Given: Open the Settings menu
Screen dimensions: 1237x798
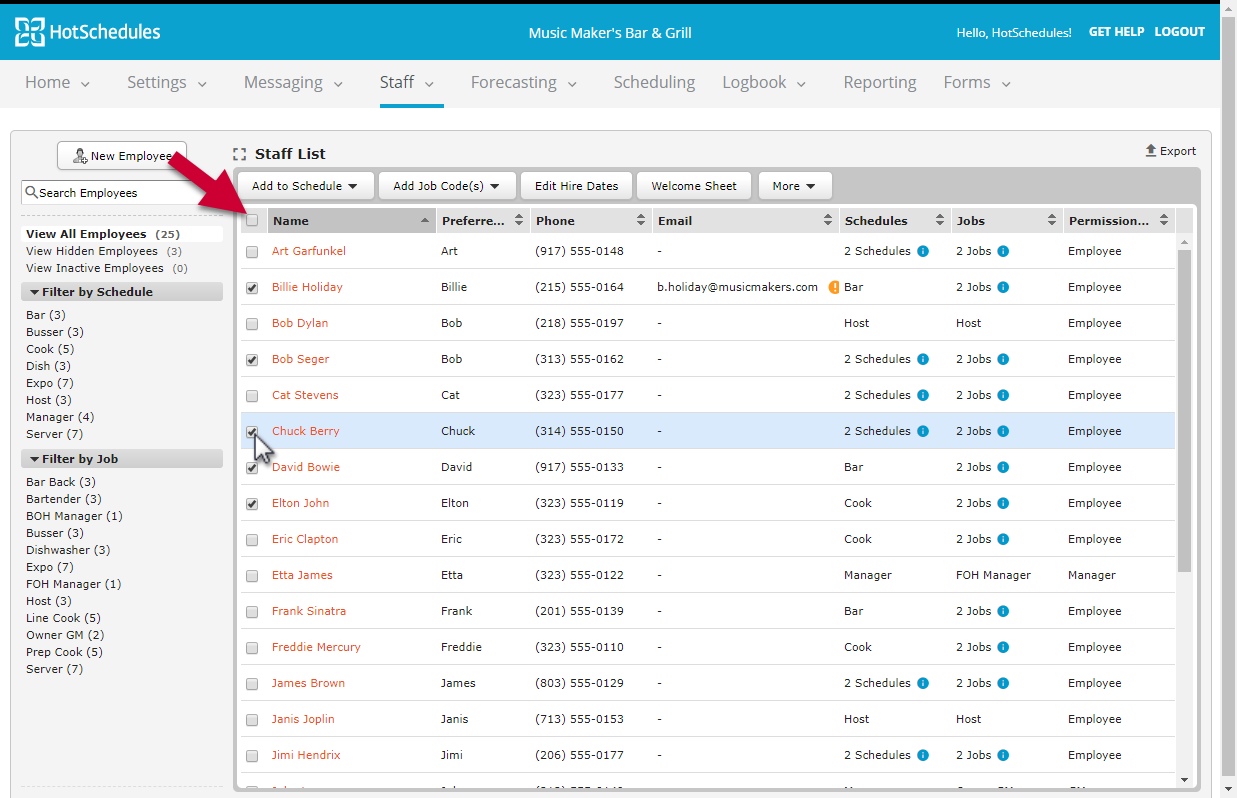Looking at the screenshot, I should click(167, 83).
